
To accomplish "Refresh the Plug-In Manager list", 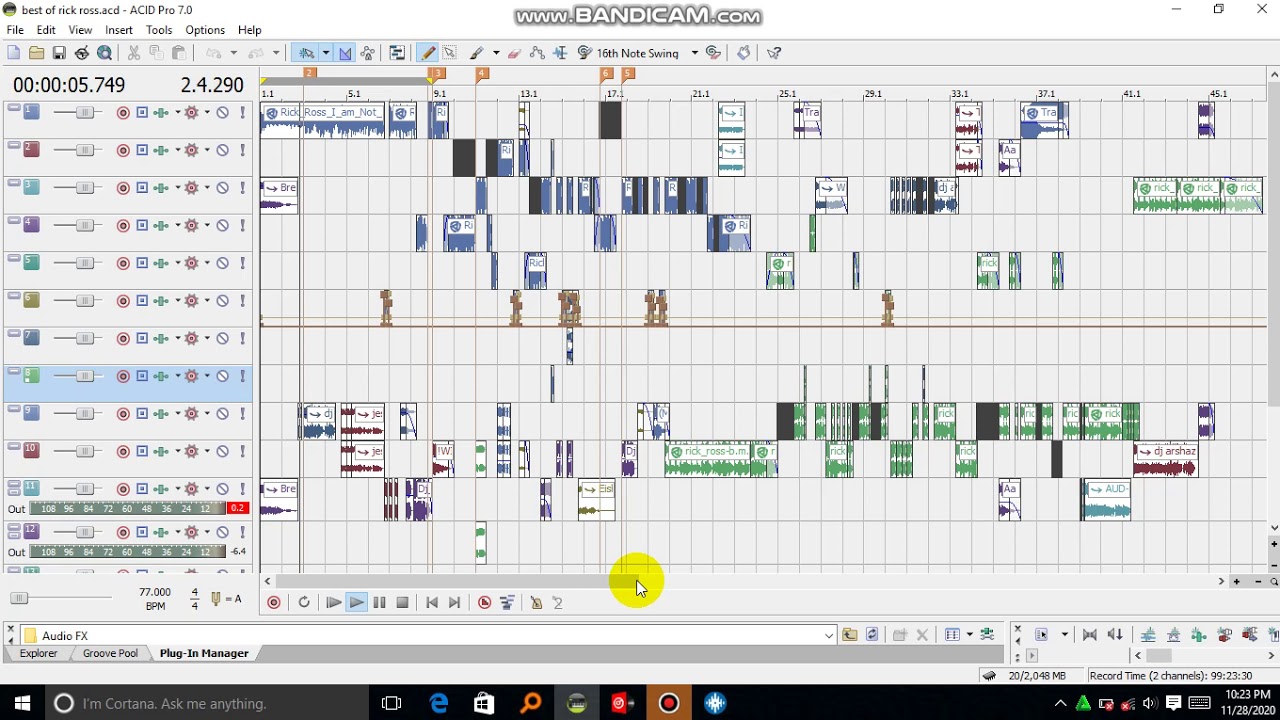I will pos(872,634).
